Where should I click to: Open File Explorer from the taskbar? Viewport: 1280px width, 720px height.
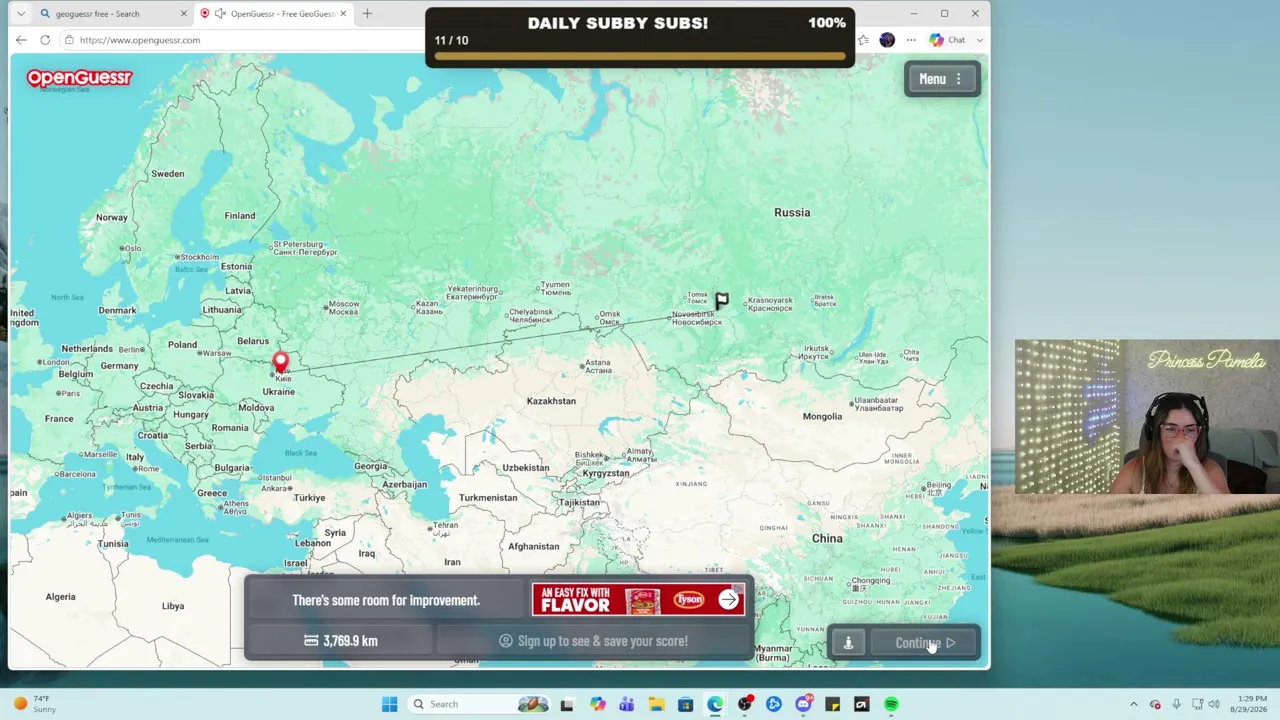pyautogui.click(x=656, y=704)
